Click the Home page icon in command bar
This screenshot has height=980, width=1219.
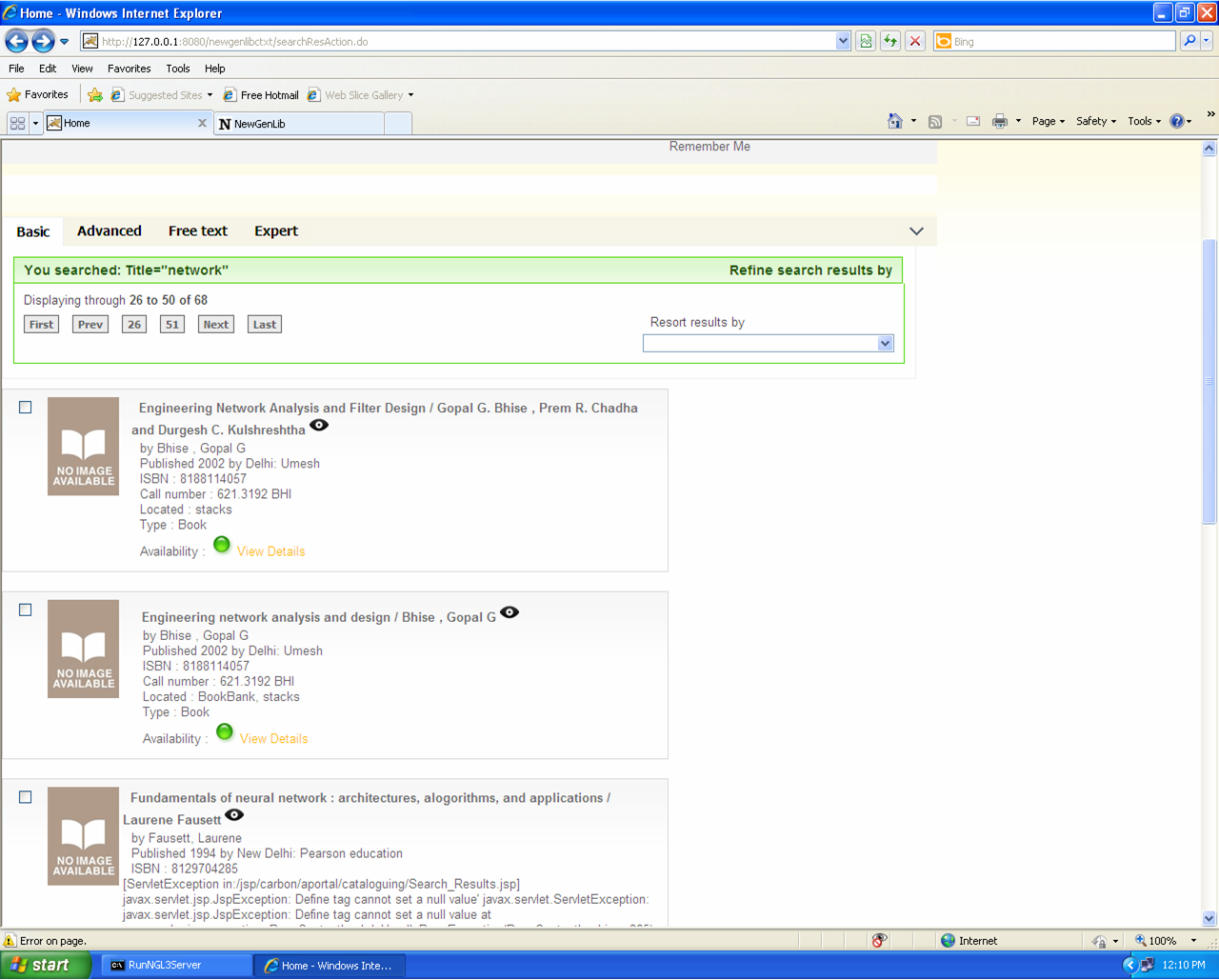click(894, 121)
